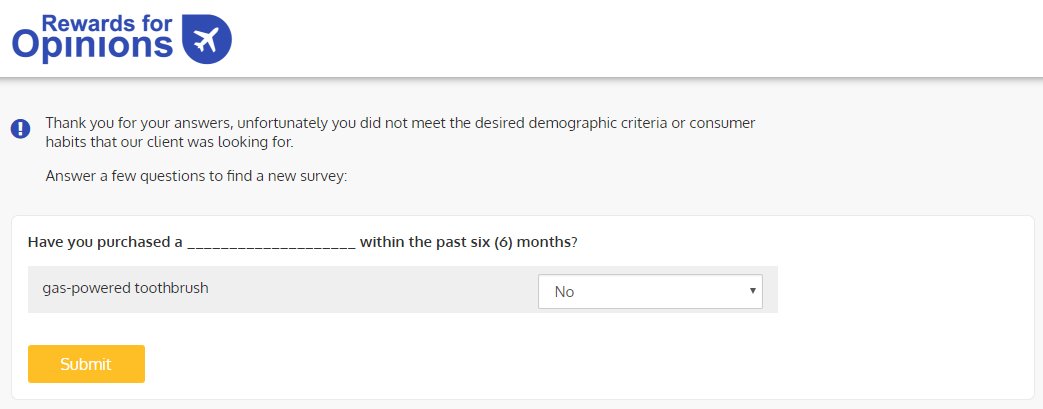Image resolution: width=1043 pixels, height=409 pixels.
Task: Click the airplane logo icon
Action: coord(207,39)
